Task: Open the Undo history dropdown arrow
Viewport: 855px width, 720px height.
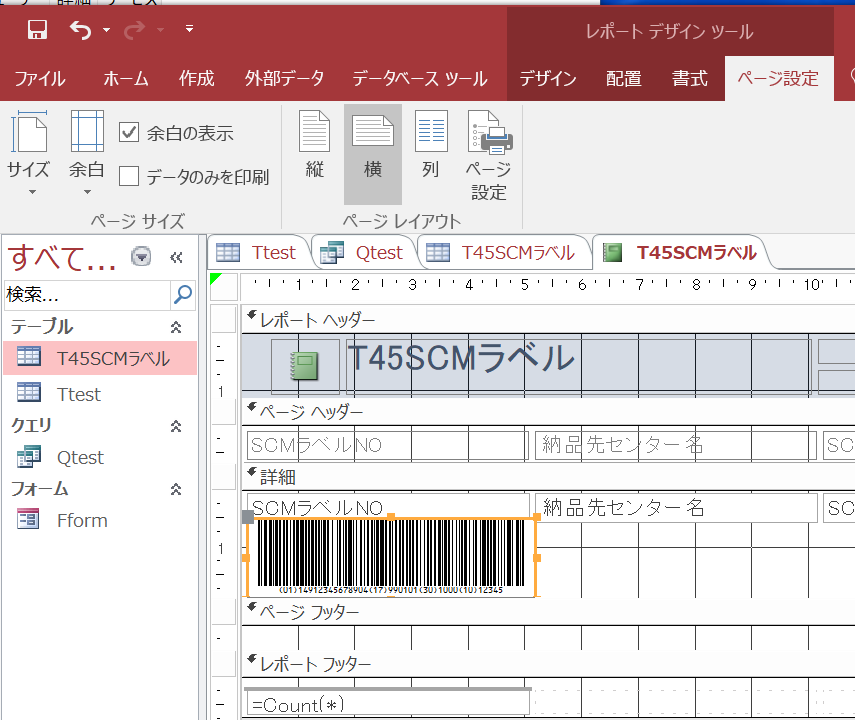Action: pyautogui.click(x=106, y=30)
